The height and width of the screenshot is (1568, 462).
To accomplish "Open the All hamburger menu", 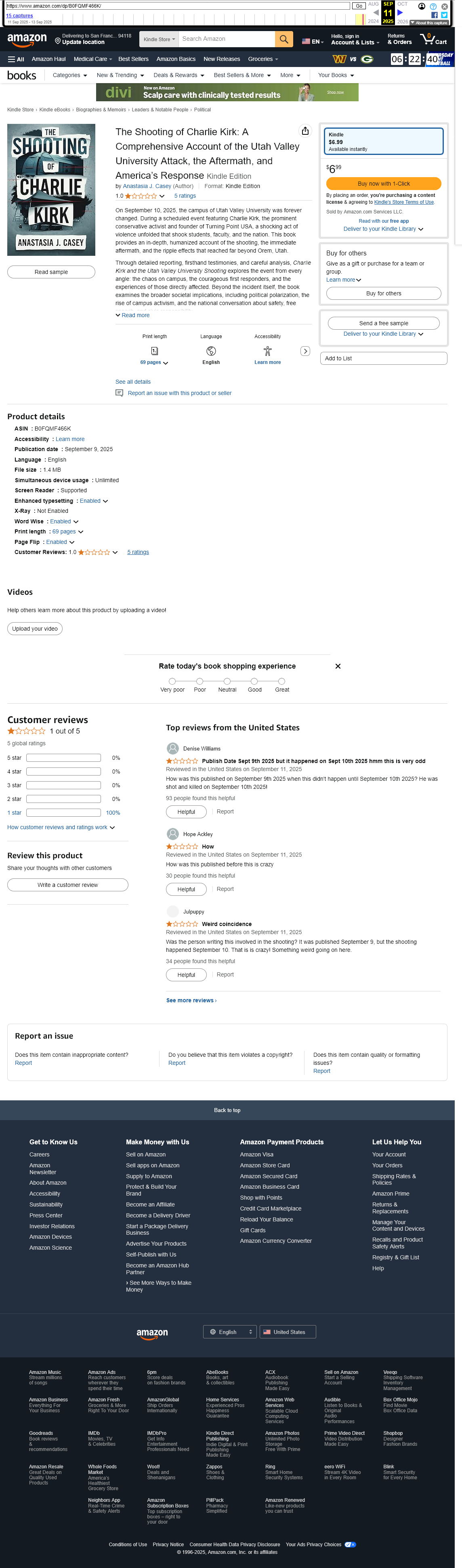I will [x=16, y=59].
